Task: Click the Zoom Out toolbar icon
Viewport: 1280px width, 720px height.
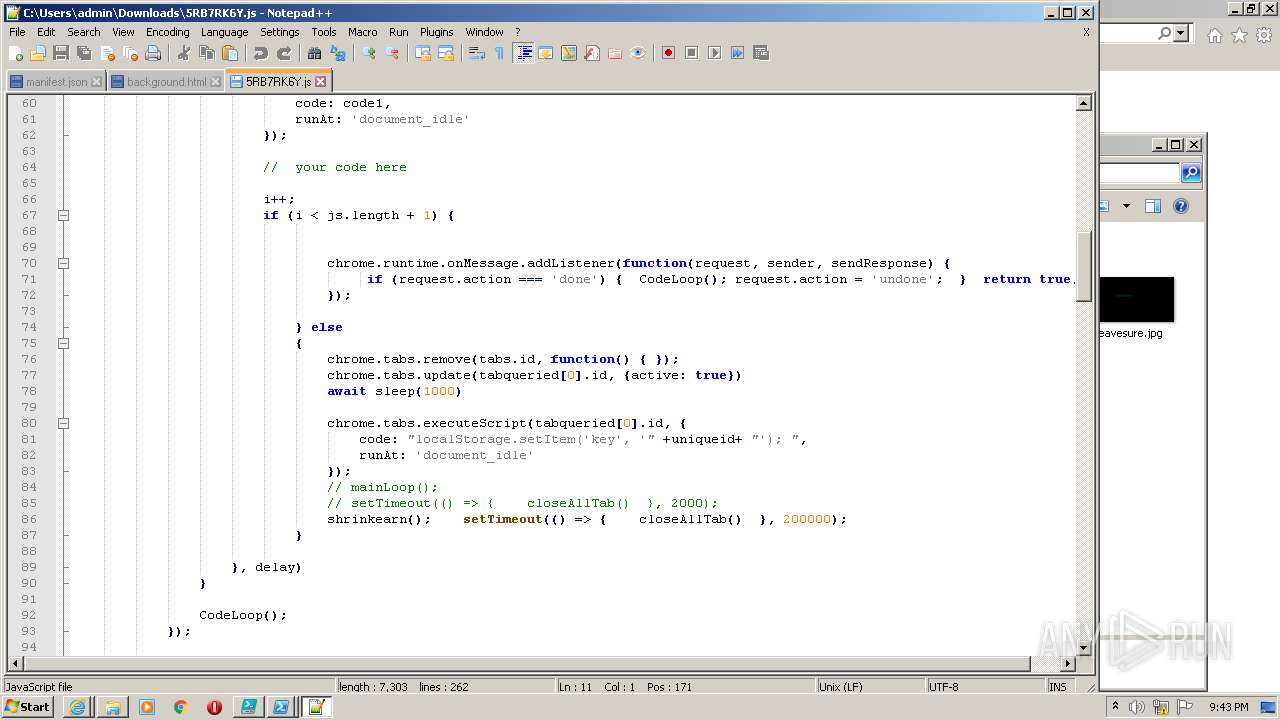Action: coord(392,53)
